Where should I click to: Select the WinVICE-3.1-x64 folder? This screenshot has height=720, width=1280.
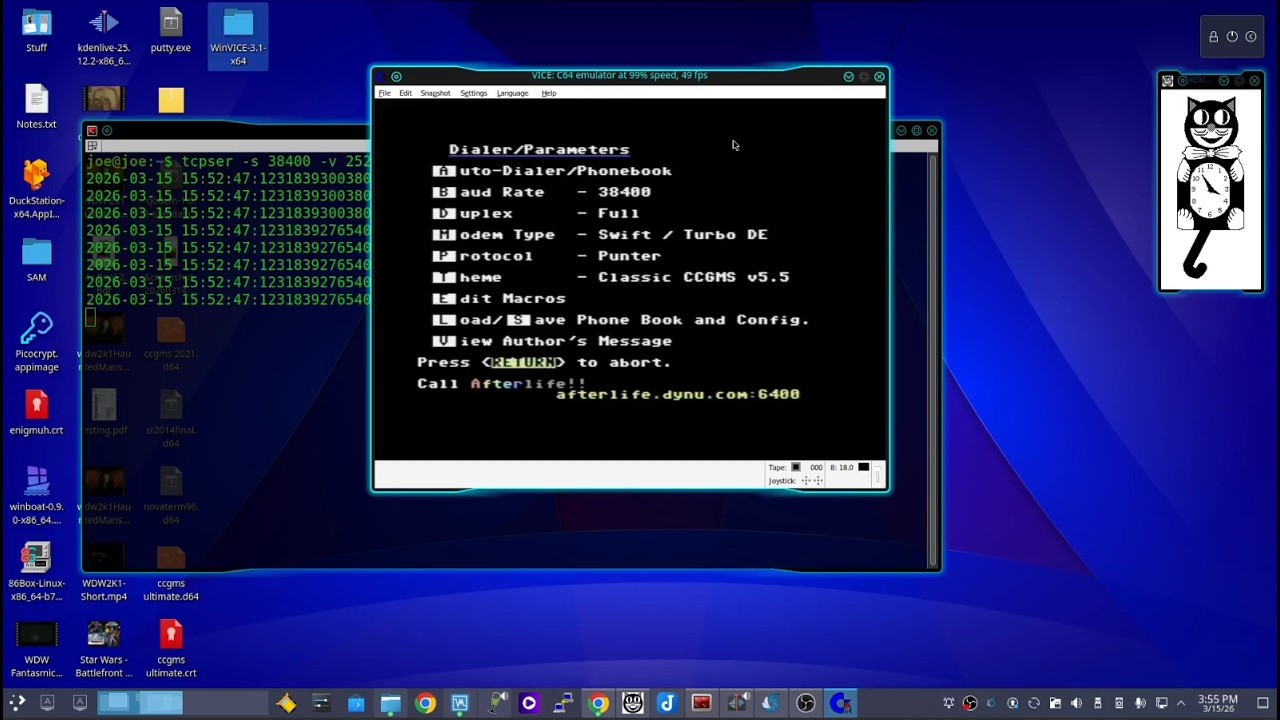[x=238, y=38]
